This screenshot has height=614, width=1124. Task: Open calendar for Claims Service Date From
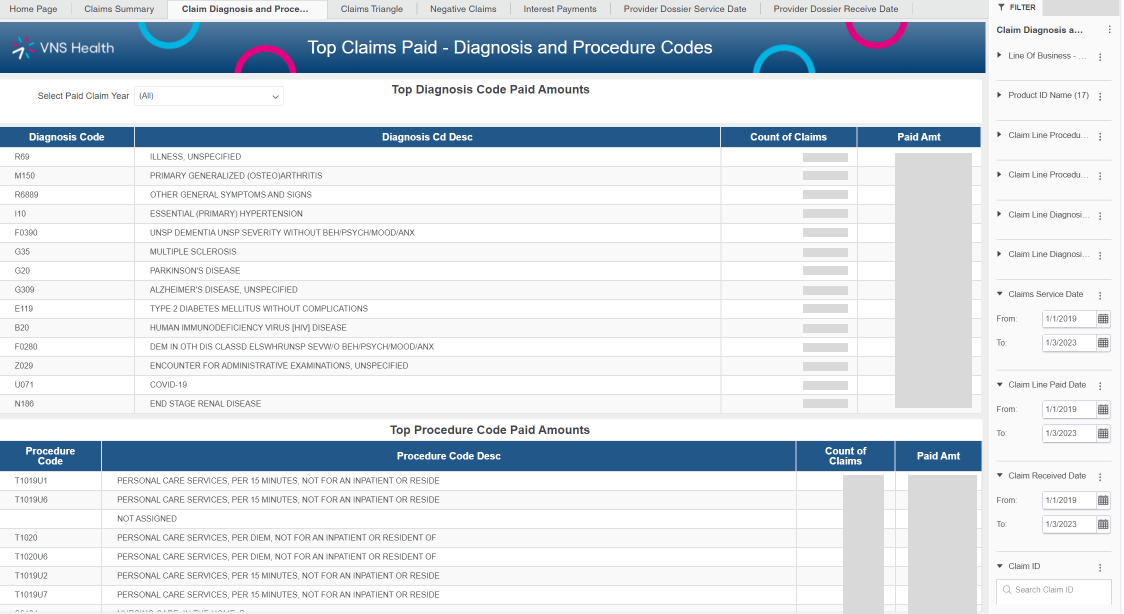[x=1103, y=319]
